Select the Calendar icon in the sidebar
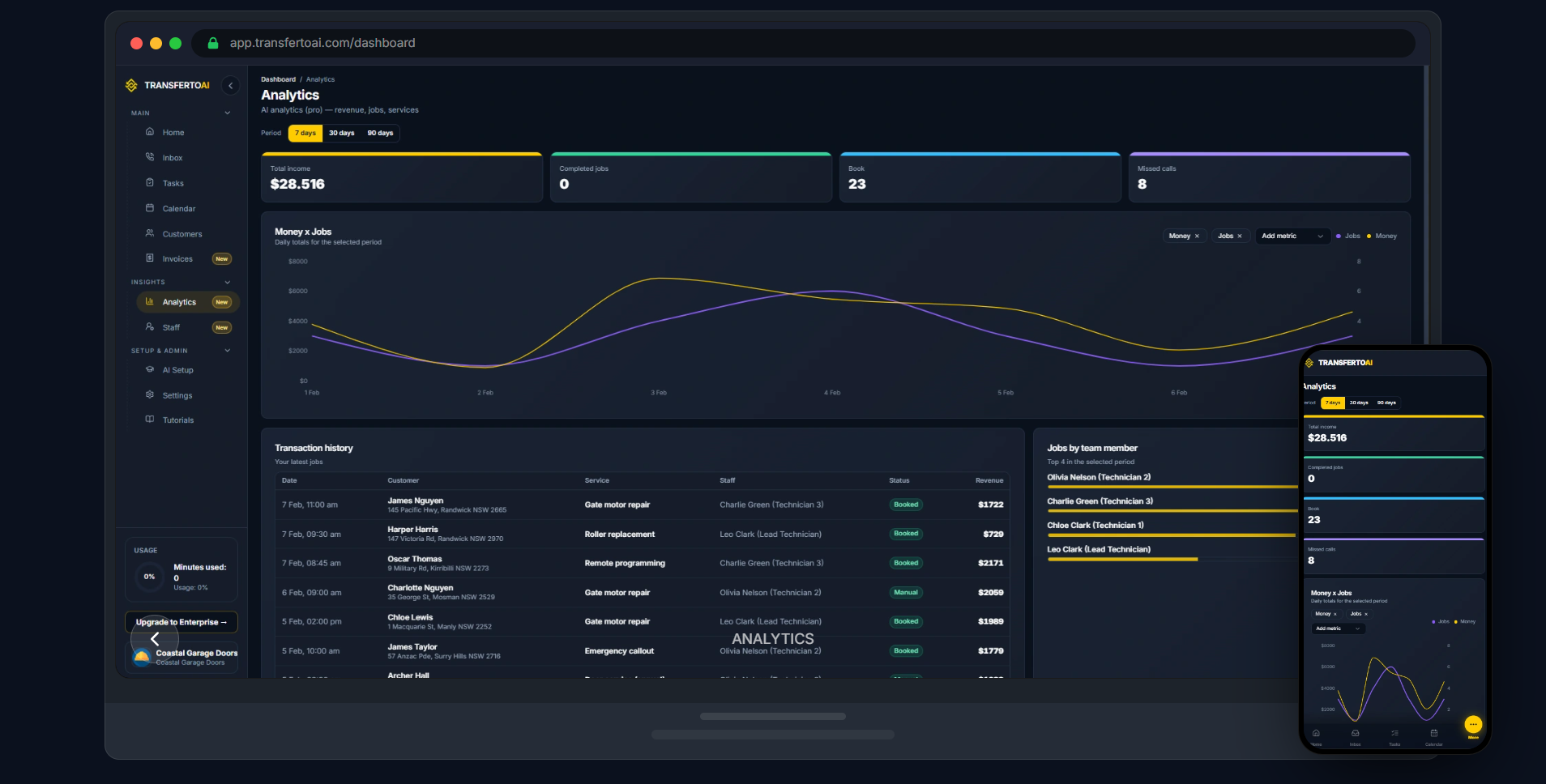Screen dimensions: 1546x784 pyautogui.click(x=151, y=208)
